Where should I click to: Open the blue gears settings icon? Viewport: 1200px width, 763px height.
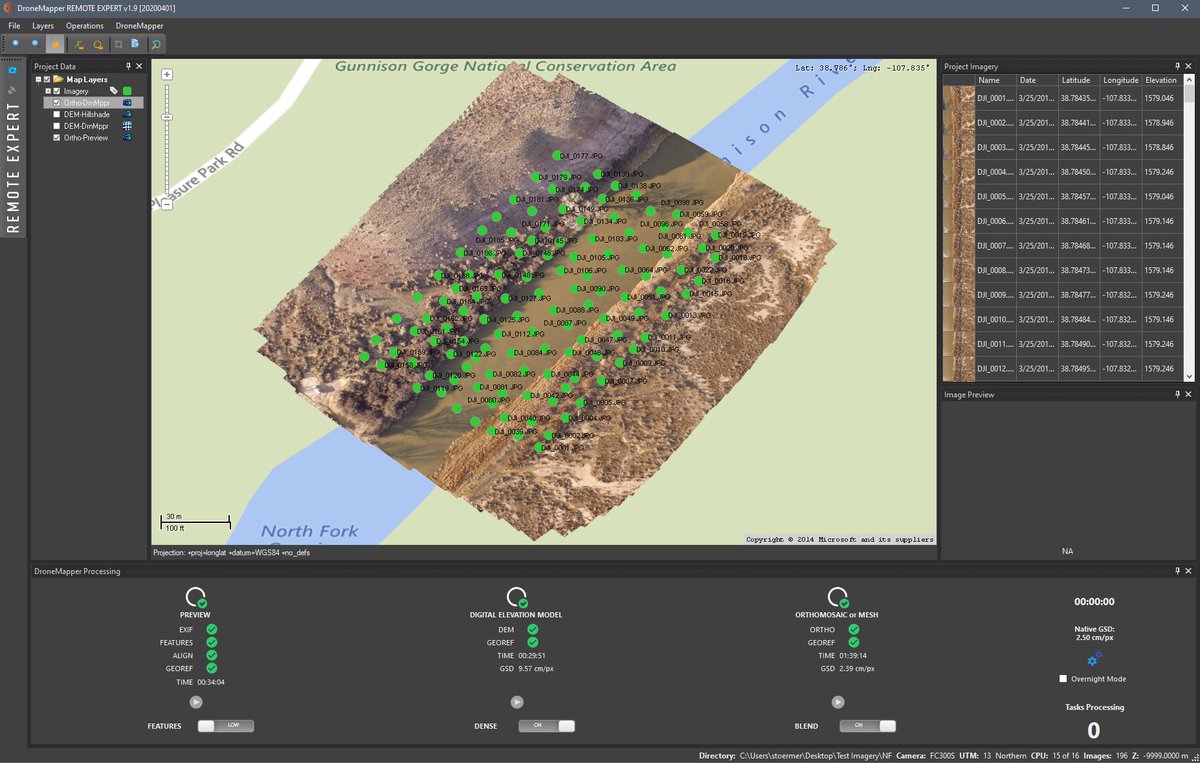[1094, 657]
